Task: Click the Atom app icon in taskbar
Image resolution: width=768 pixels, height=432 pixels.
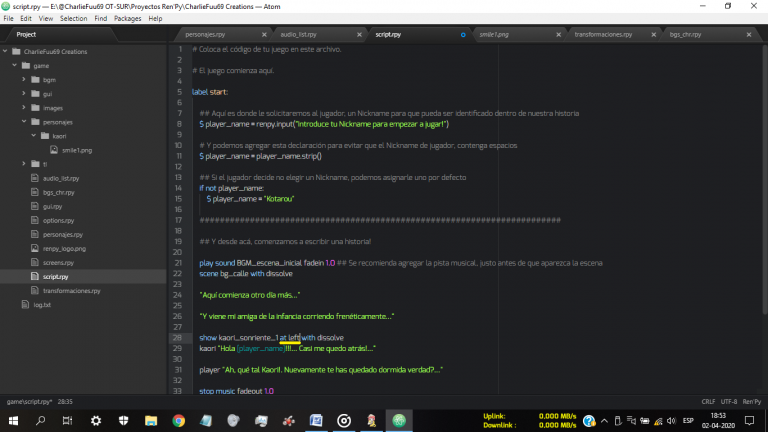Action: coord(399,420)
